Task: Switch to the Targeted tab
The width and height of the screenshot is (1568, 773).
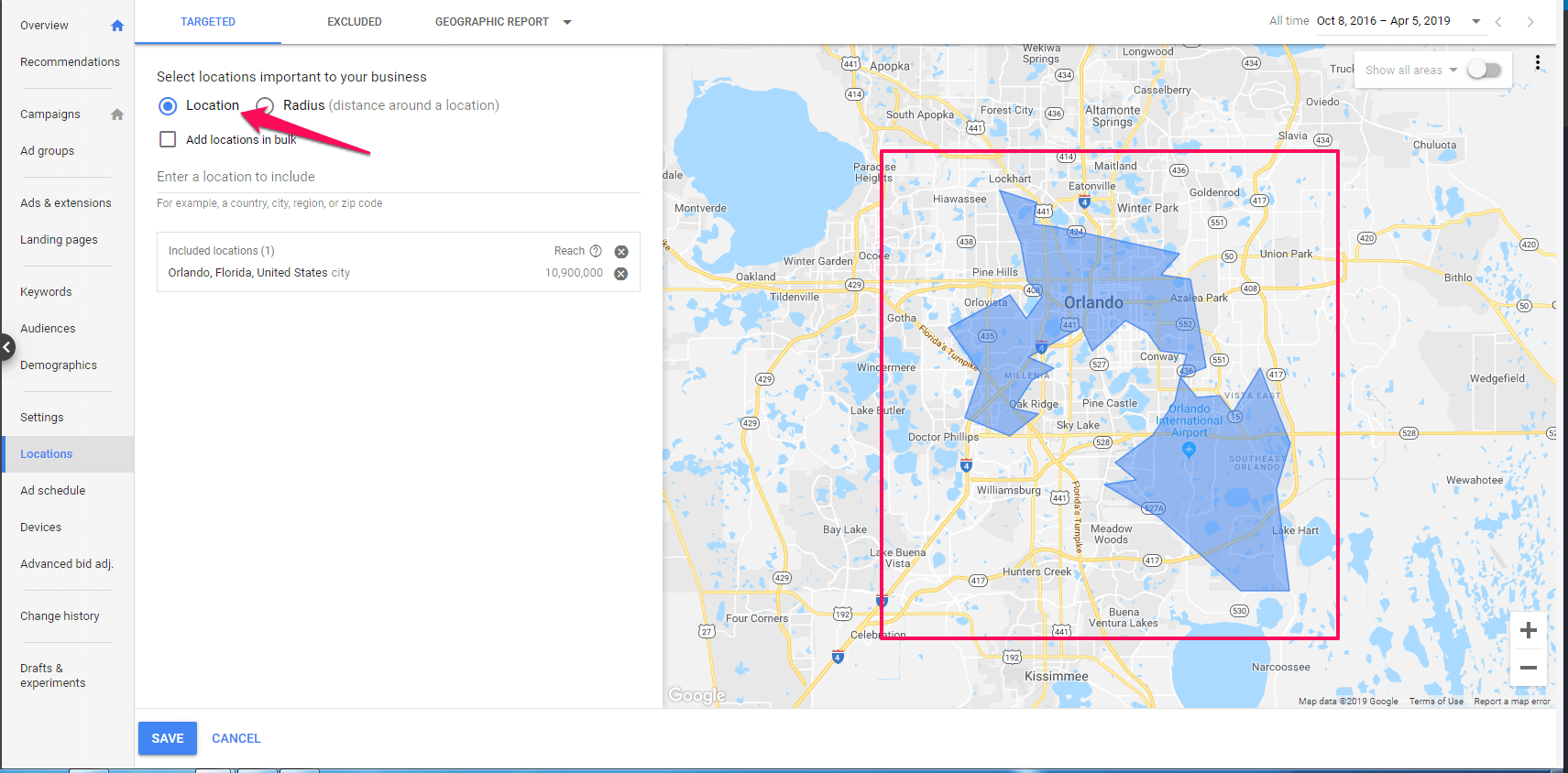Action: click(x=208, y=22)
